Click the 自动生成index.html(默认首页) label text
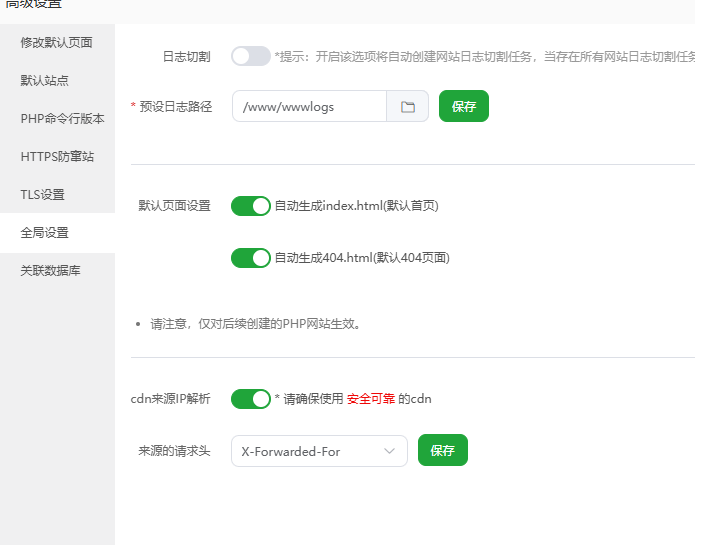Screen dimensions: 702x545 357,206
